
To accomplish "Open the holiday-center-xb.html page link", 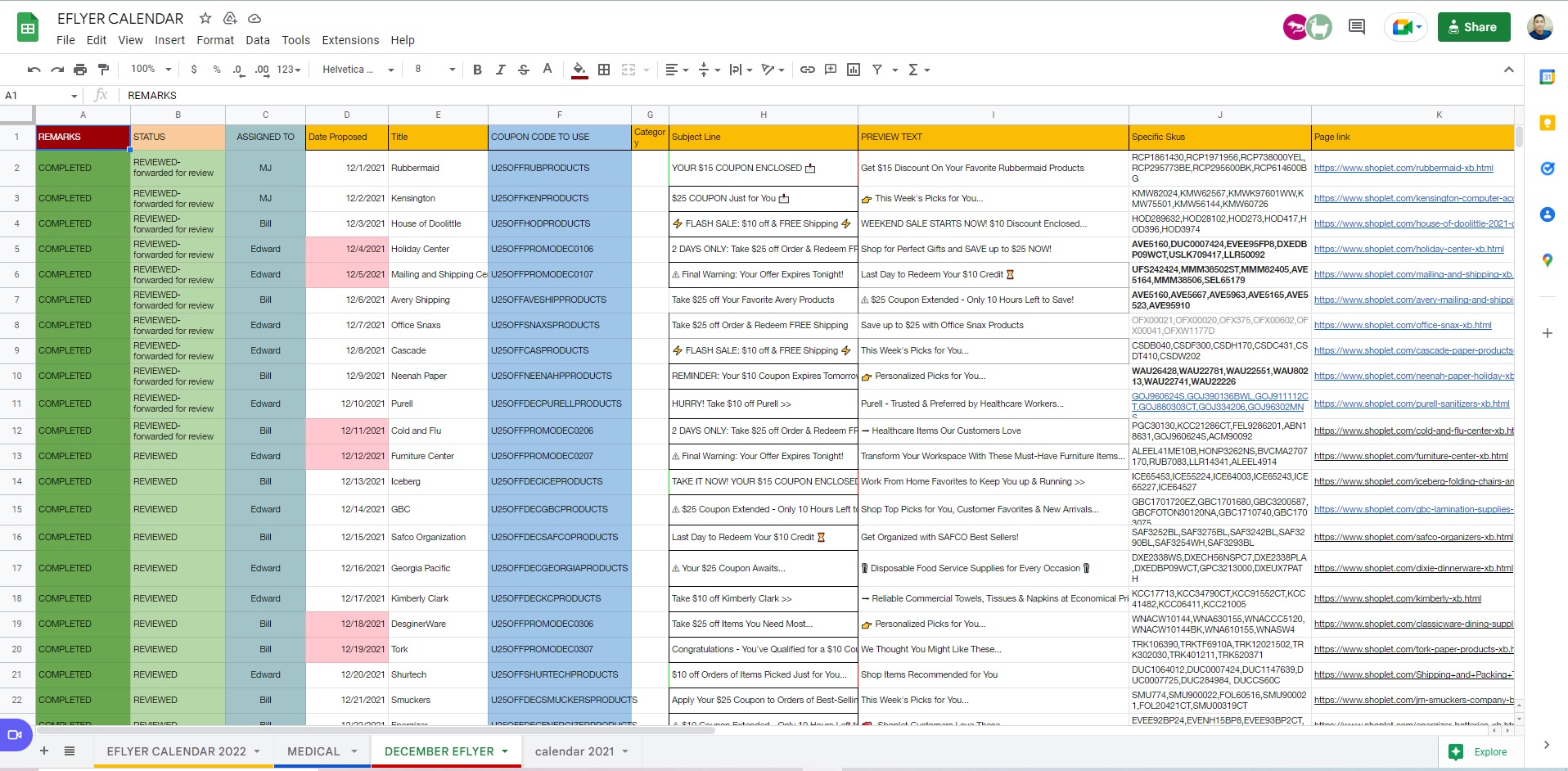I will (1408, 250).
